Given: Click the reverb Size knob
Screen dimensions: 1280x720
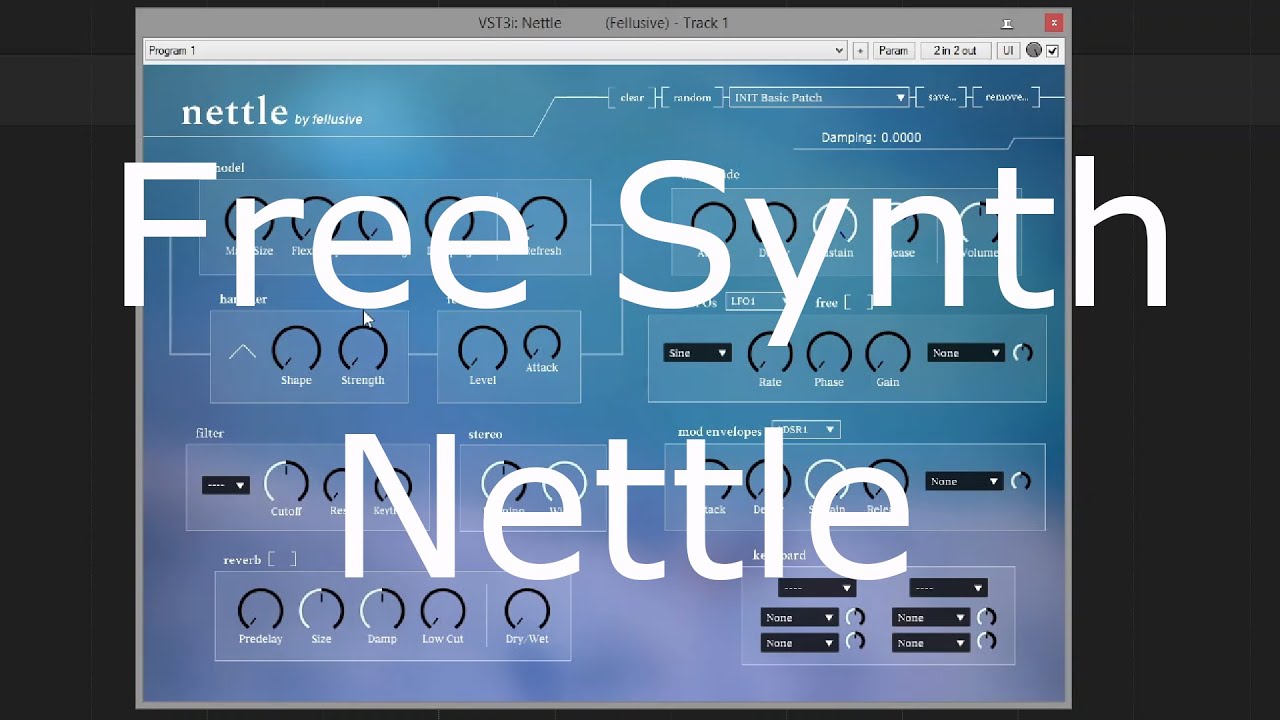Looking at the screenshot, I should coord(321,610).
